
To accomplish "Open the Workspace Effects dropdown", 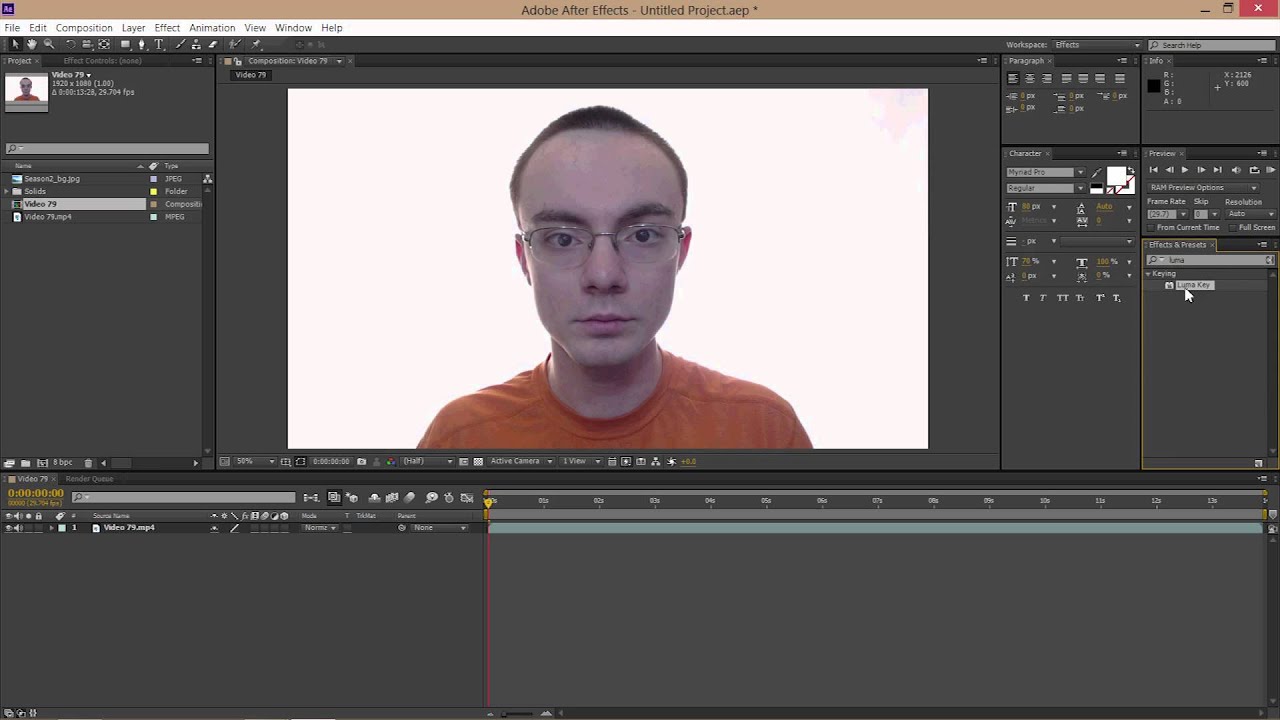I will pos(1096,45).
